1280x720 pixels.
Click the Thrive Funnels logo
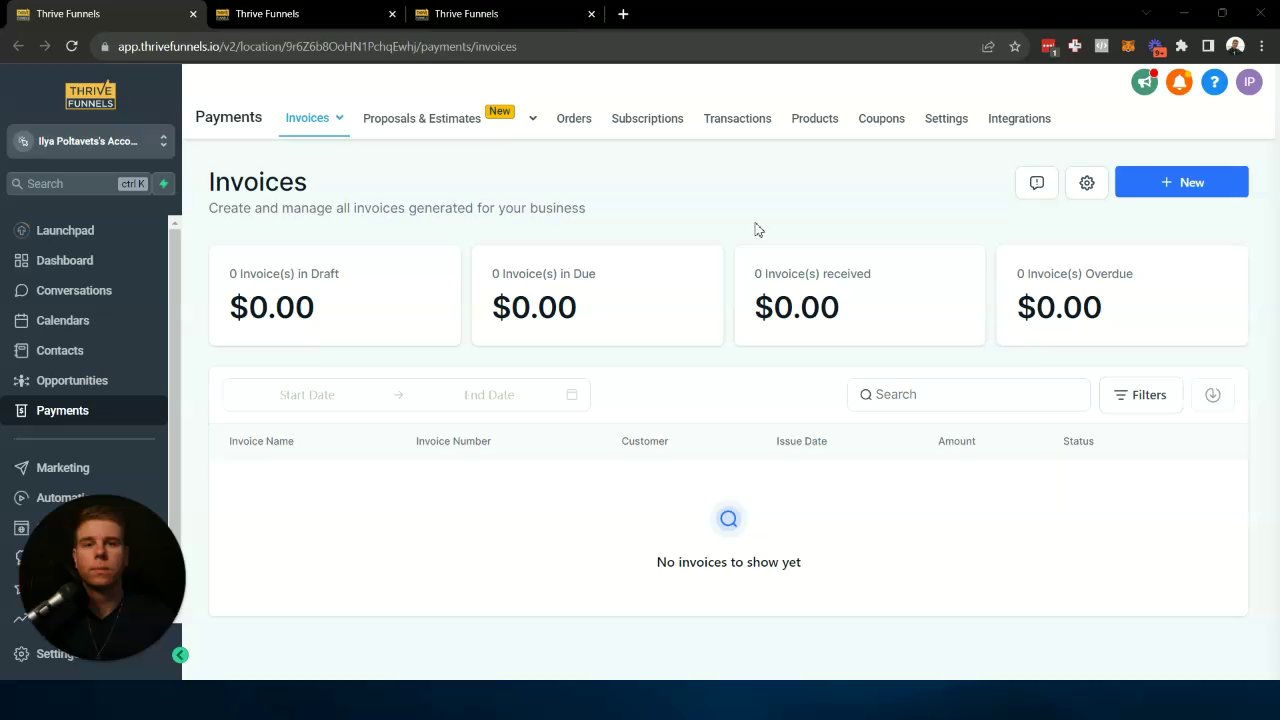tap(90, 95)
